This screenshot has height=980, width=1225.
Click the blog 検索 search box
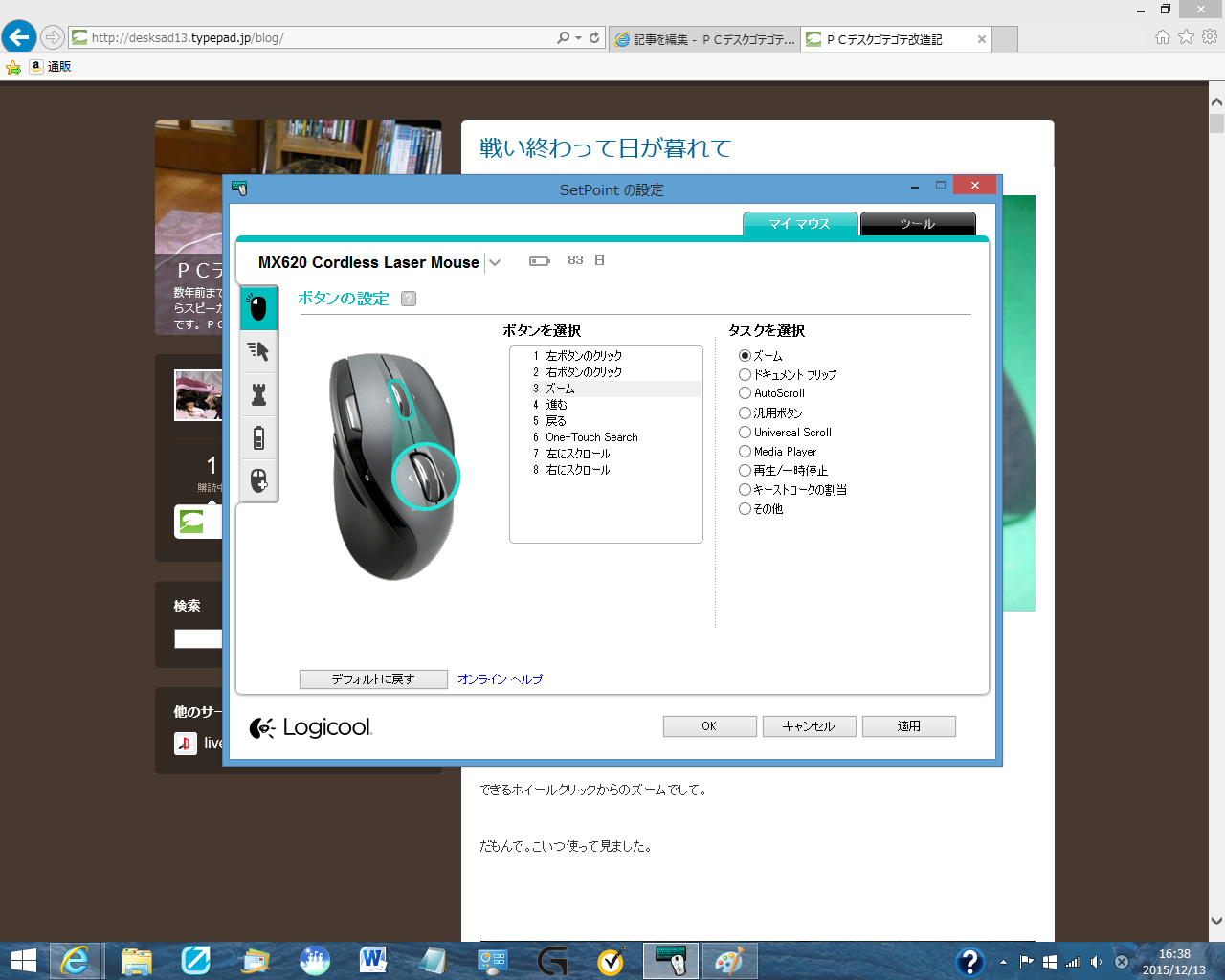coord(198,639)
